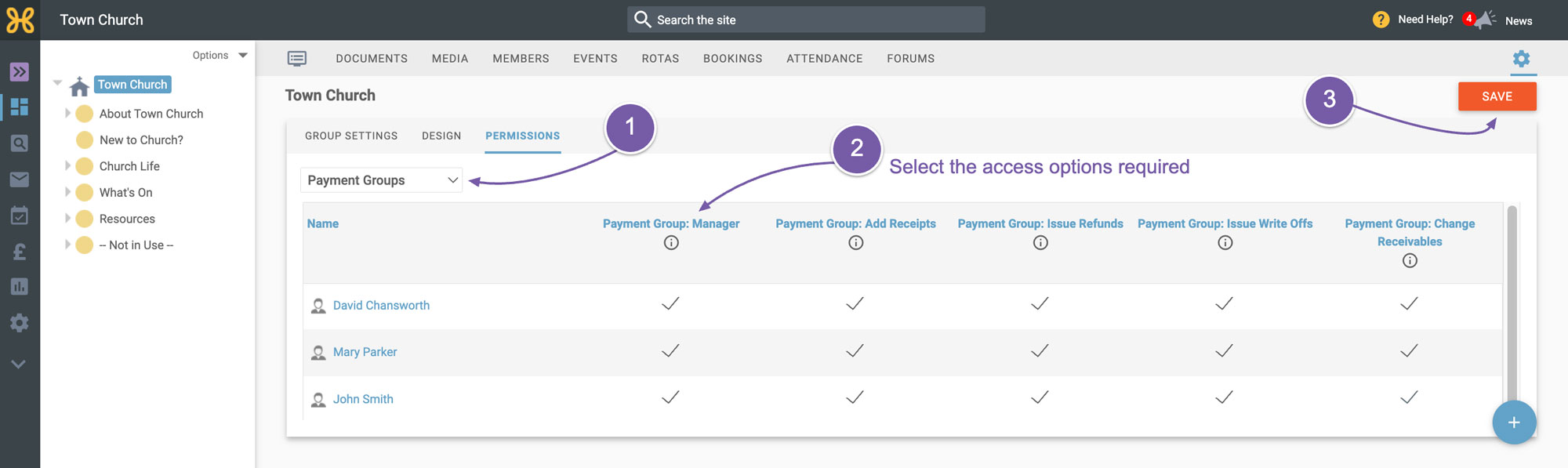The image size is (1568, 468).
Task: Toggle Change Receivables permission for John Smith
Action: click(1409, 397)
